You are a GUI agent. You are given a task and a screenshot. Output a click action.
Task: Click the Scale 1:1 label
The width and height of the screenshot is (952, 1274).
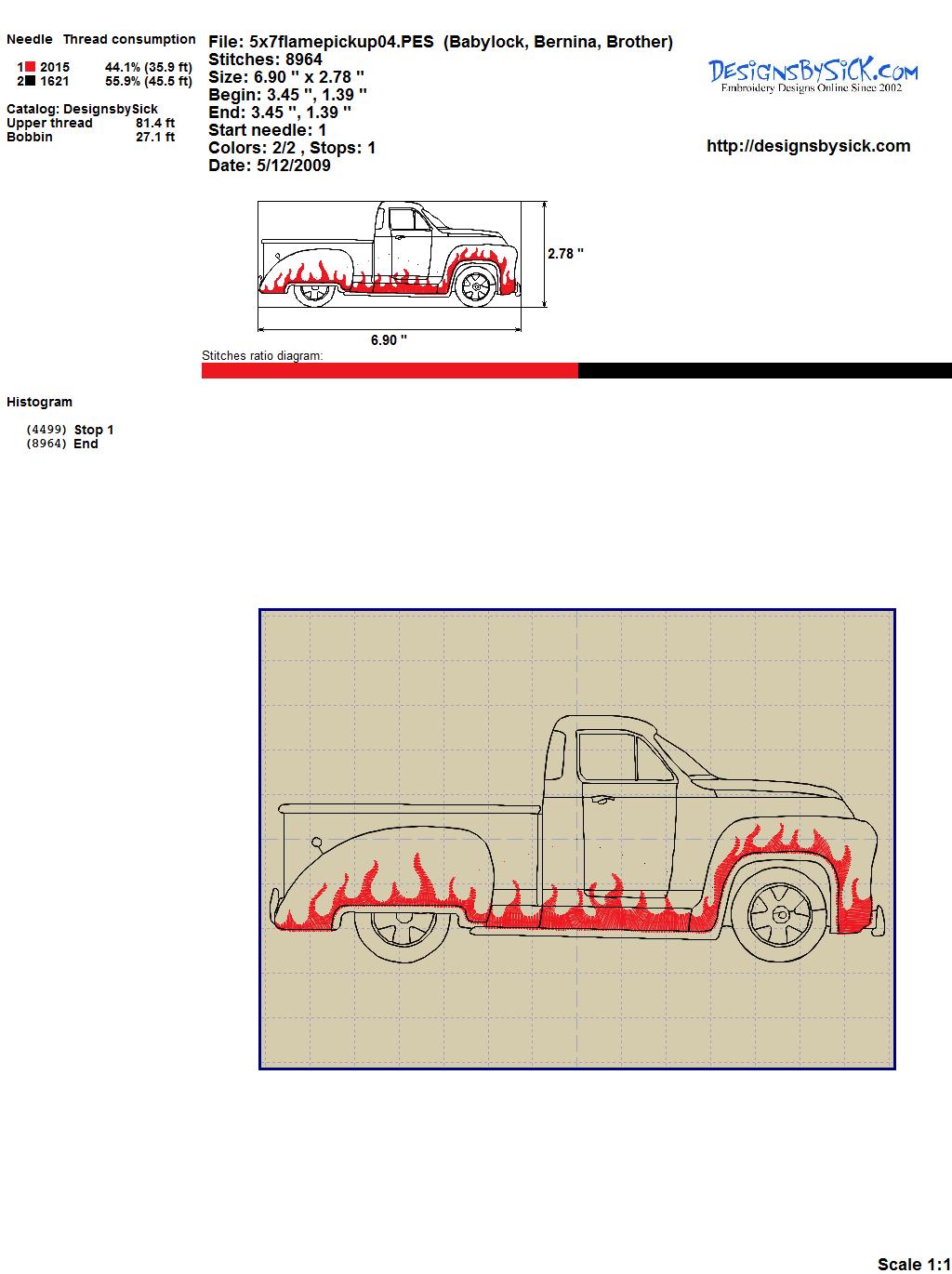(x=913, y=1264)
